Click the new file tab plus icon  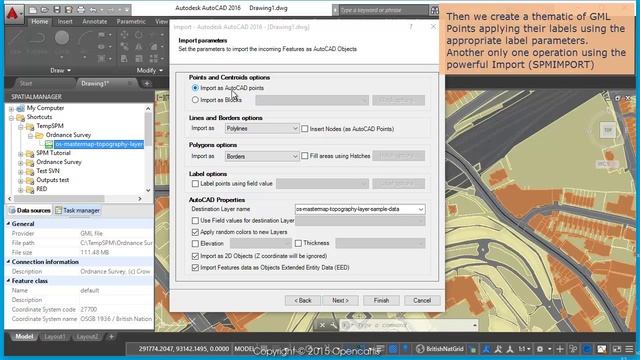[x=147, y=83]
